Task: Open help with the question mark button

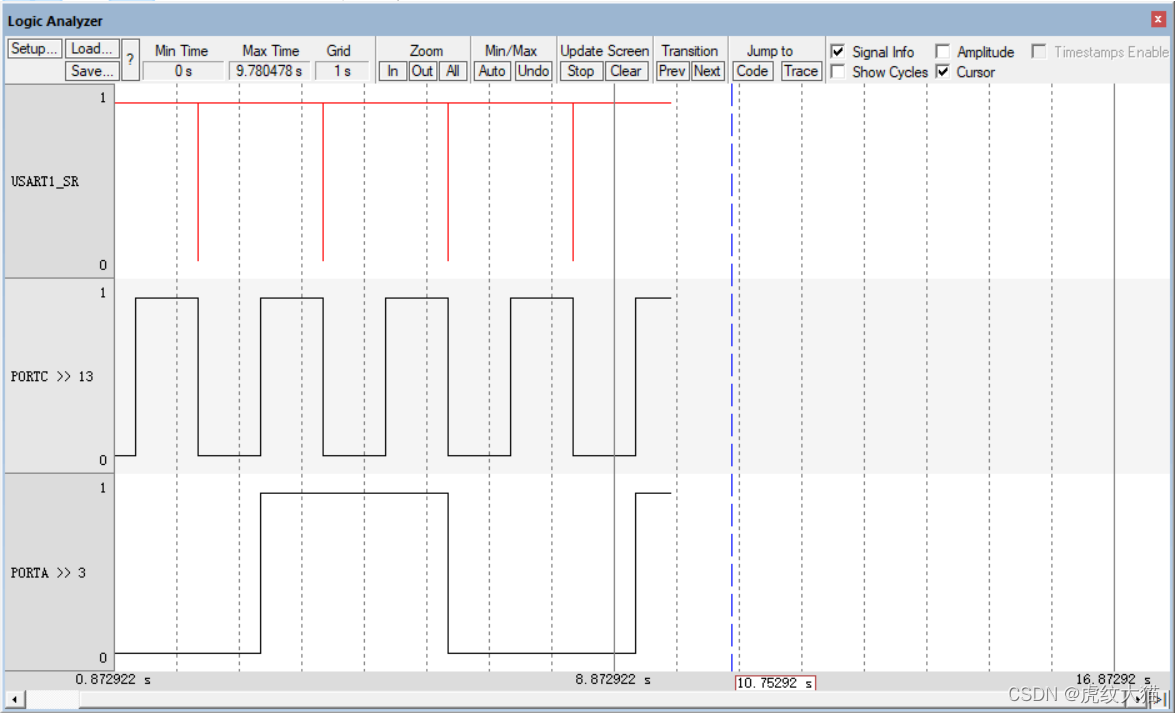Action: click(130, 60)
